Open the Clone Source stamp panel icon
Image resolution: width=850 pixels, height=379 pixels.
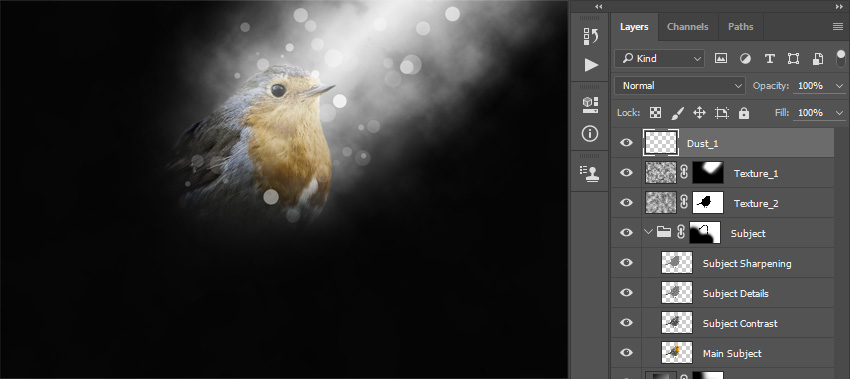click(x=590, y=174)
